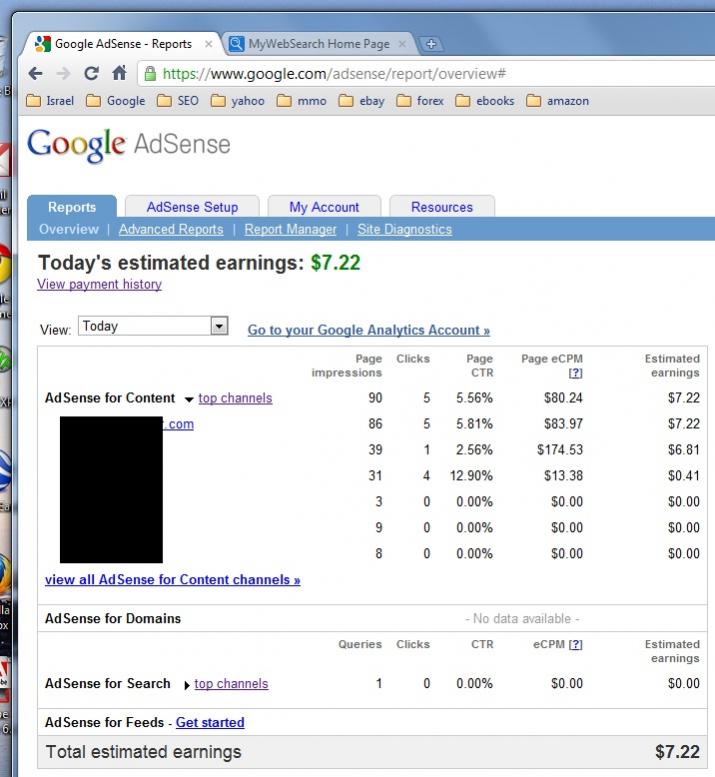This screenshot has width=715, height=777.
Task: Open the View period dropdown showing Today
Action: tap(153, 326)
